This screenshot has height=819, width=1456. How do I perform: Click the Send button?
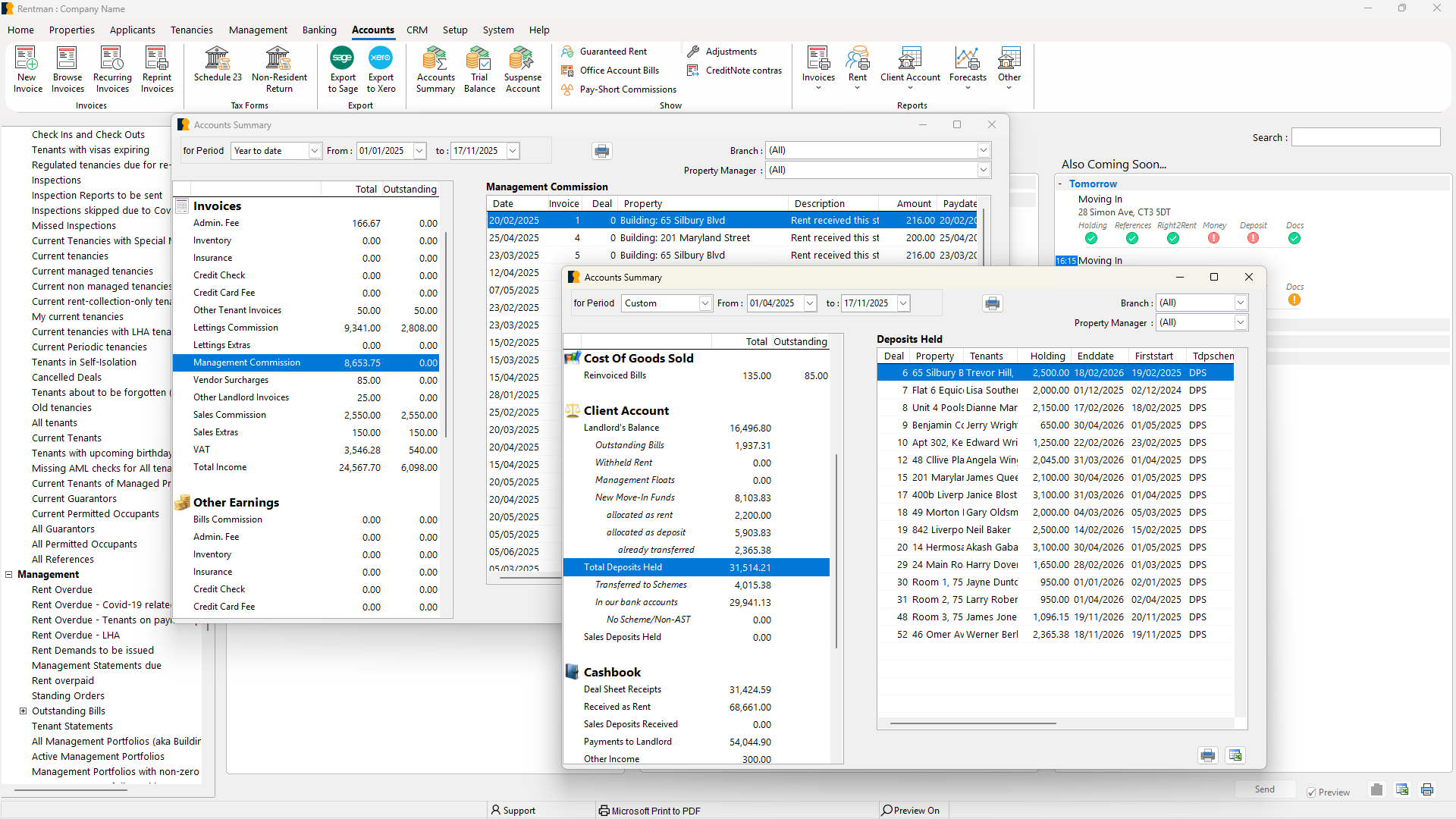(1264, 789)
